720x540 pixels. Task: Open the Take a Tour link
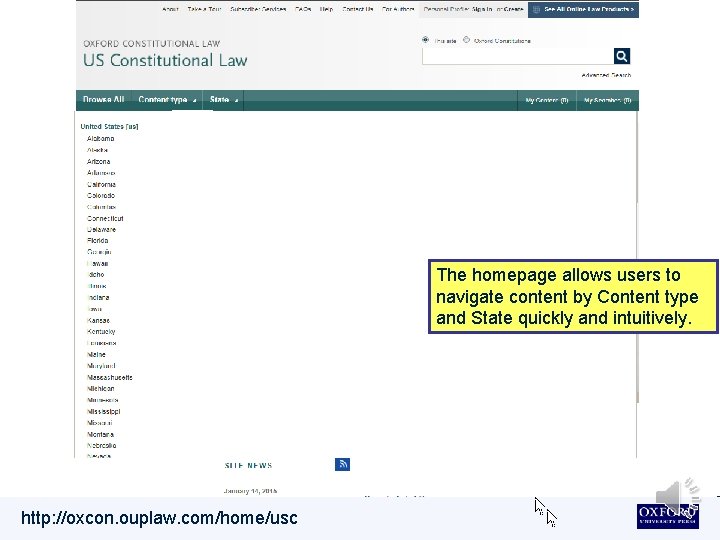coord(204,9)
